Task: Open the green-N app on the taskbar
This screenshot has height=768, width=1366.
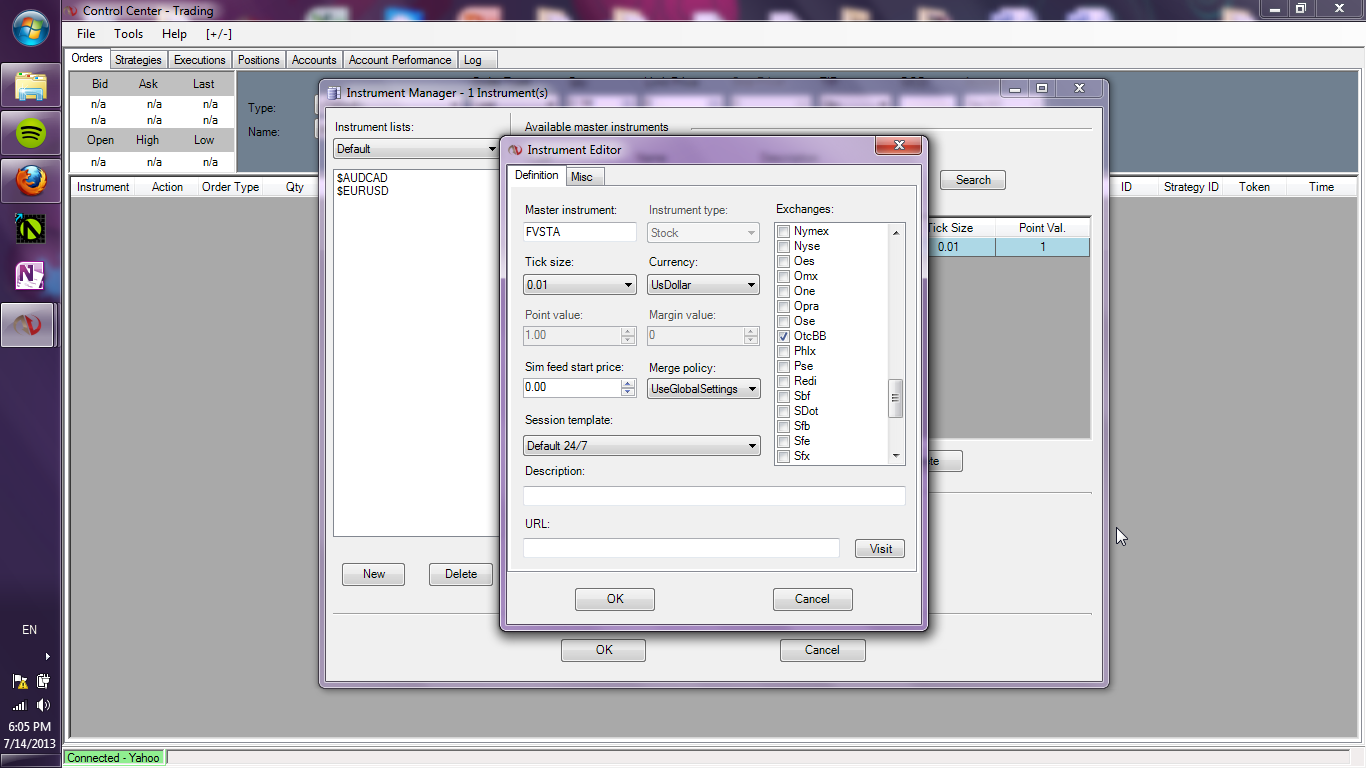Action: click(x=31, y=228)
